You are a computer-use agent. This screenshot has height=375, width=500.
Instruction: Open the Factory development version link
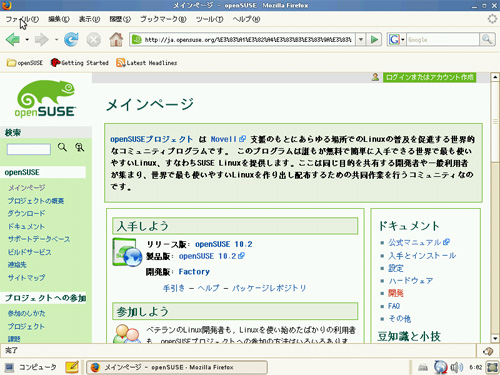click(x=194, y=272)
